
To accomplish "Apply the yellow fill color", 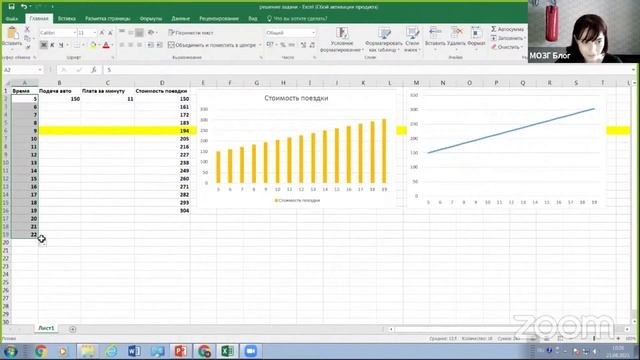I will coord(93,45).
